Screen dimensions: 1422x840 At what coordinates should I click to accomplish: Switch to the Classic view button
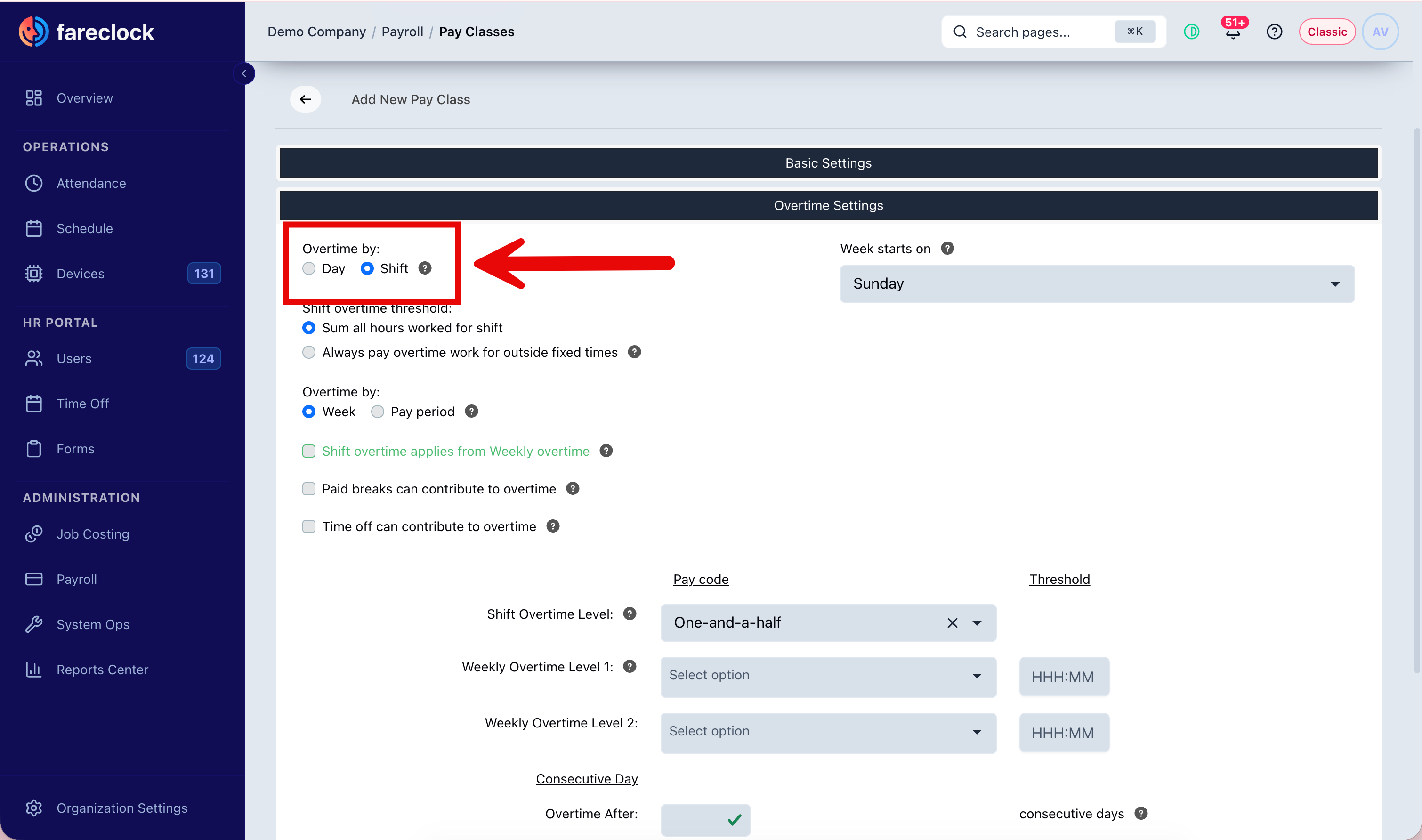click(1327, 32)
